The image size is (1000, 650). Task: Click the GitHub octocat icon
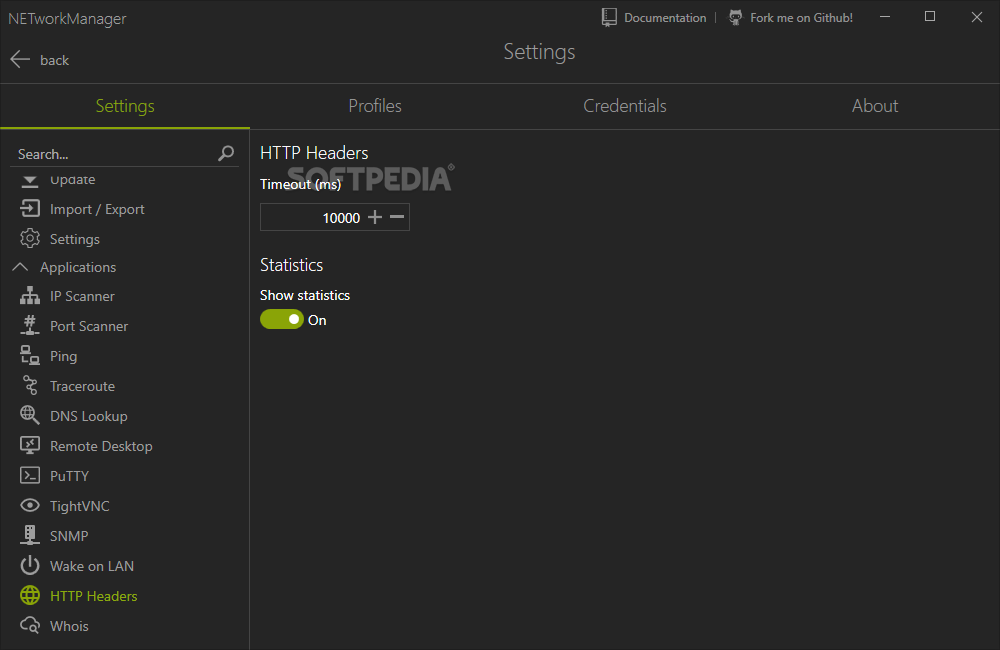pyautogui.click(x=735, y=18)
